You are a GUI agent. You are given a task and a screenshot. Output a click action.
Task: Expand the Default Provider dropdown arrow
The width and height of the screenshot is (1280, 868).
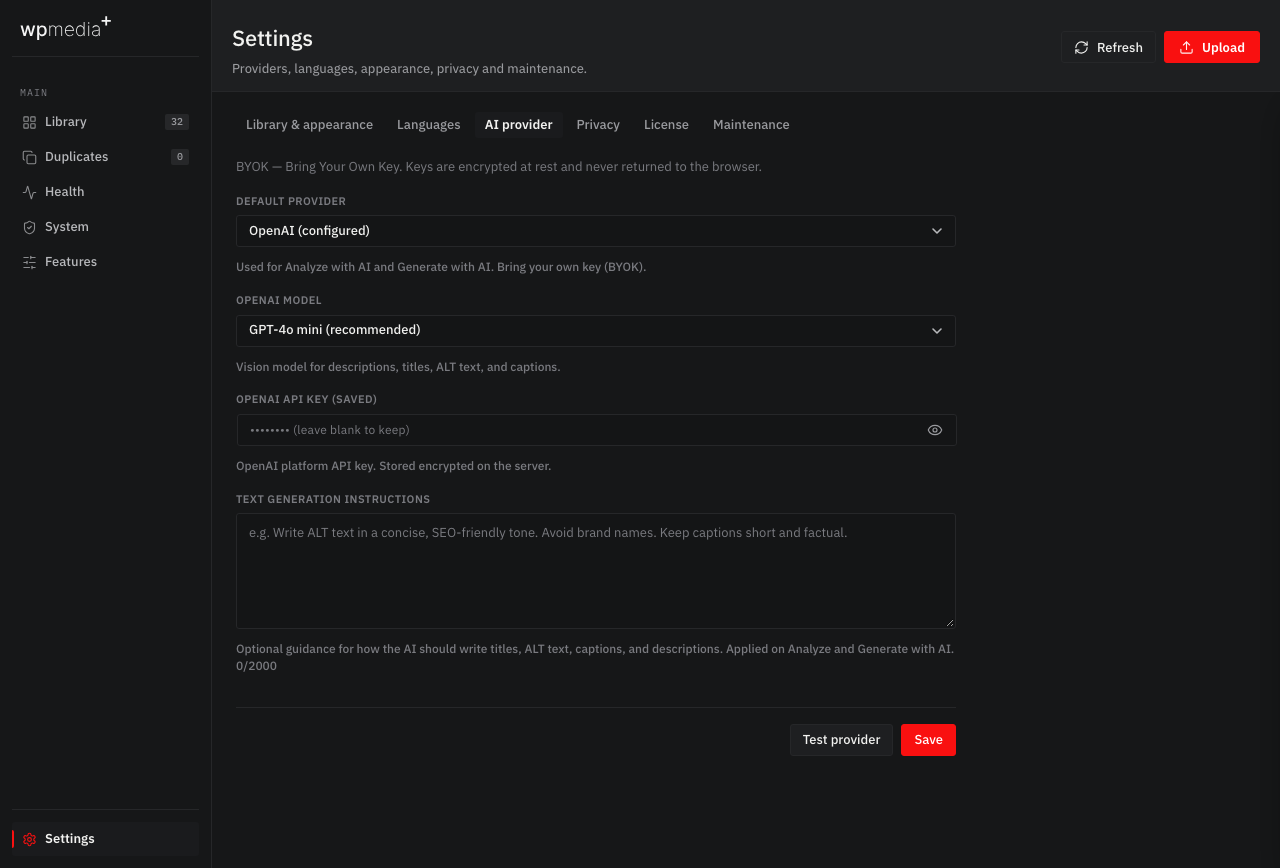(937, 231)
